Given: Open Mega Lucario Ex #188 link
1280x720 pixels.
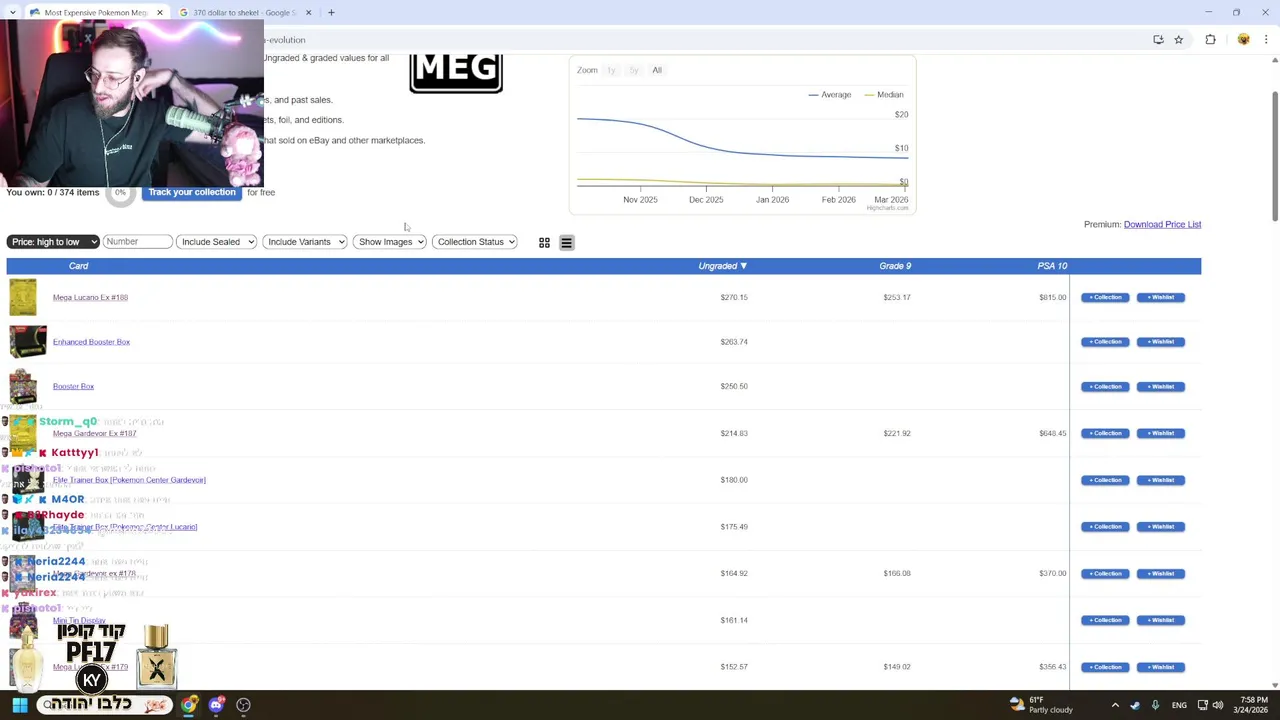Looking at the screenshot, I should [90, 298].
